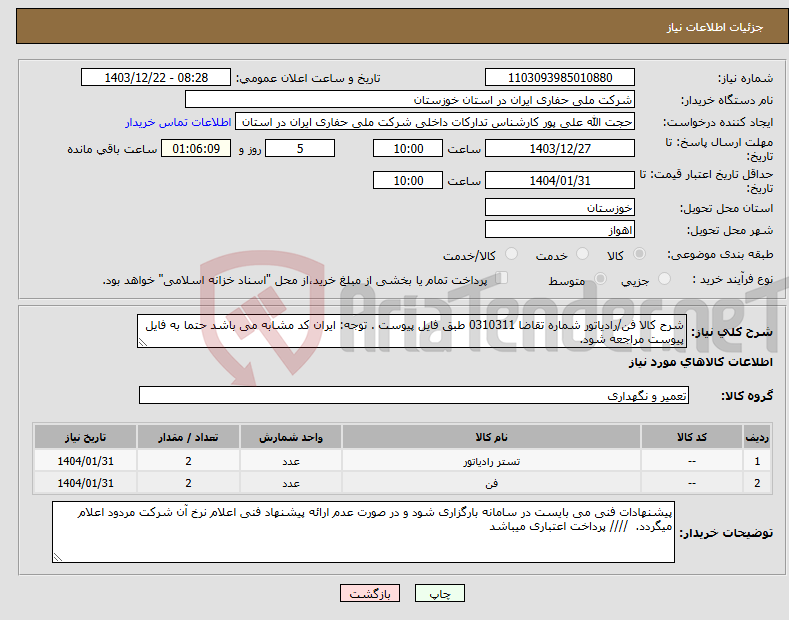Select the کالا/خدمت radio button
The height and width of the screenshot is (620, 789).
click(x=511, y=254)
